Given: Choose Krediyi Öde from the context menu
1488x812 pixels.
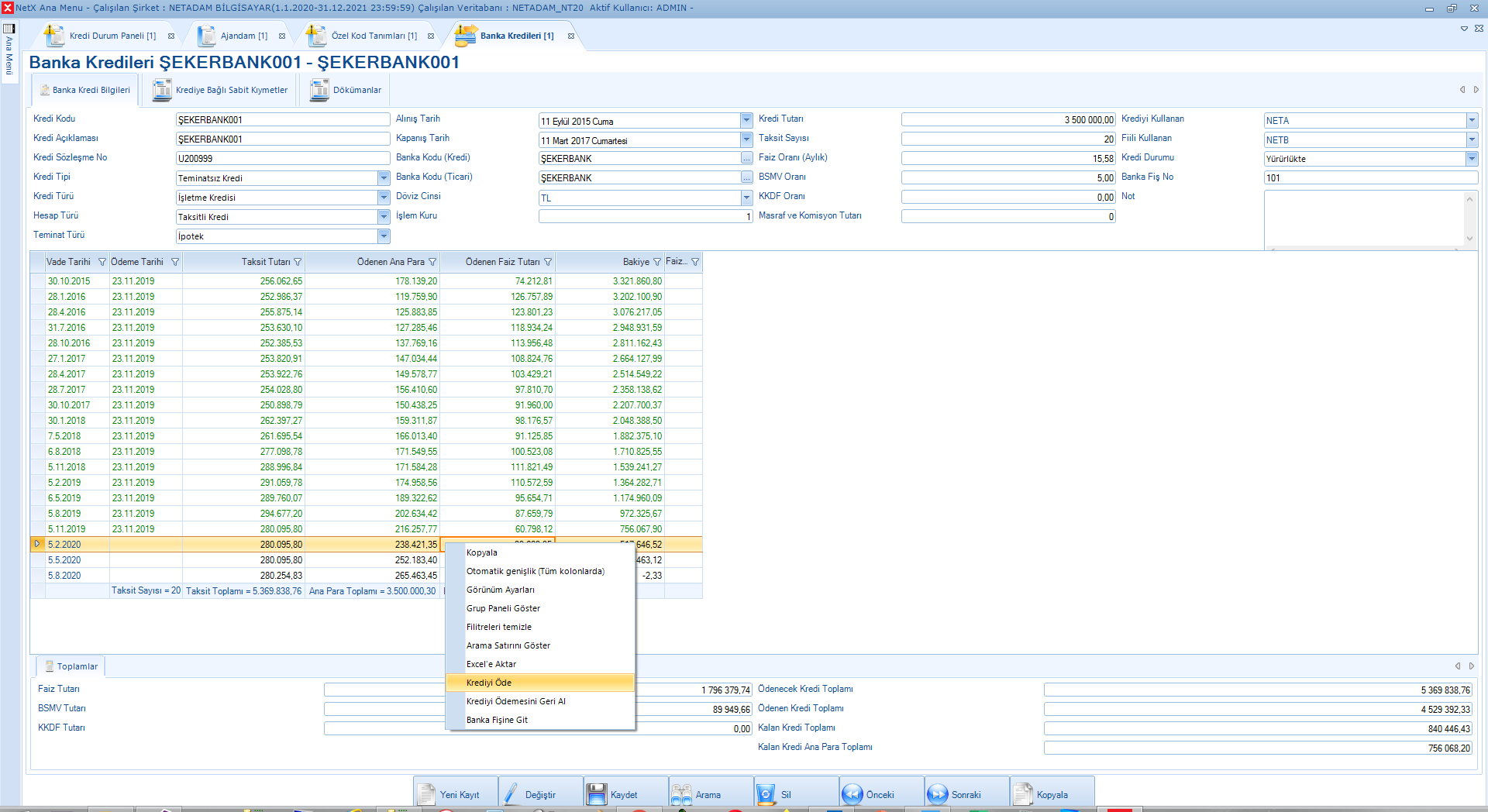Looking at the screenshot, I should click(540, 683).
